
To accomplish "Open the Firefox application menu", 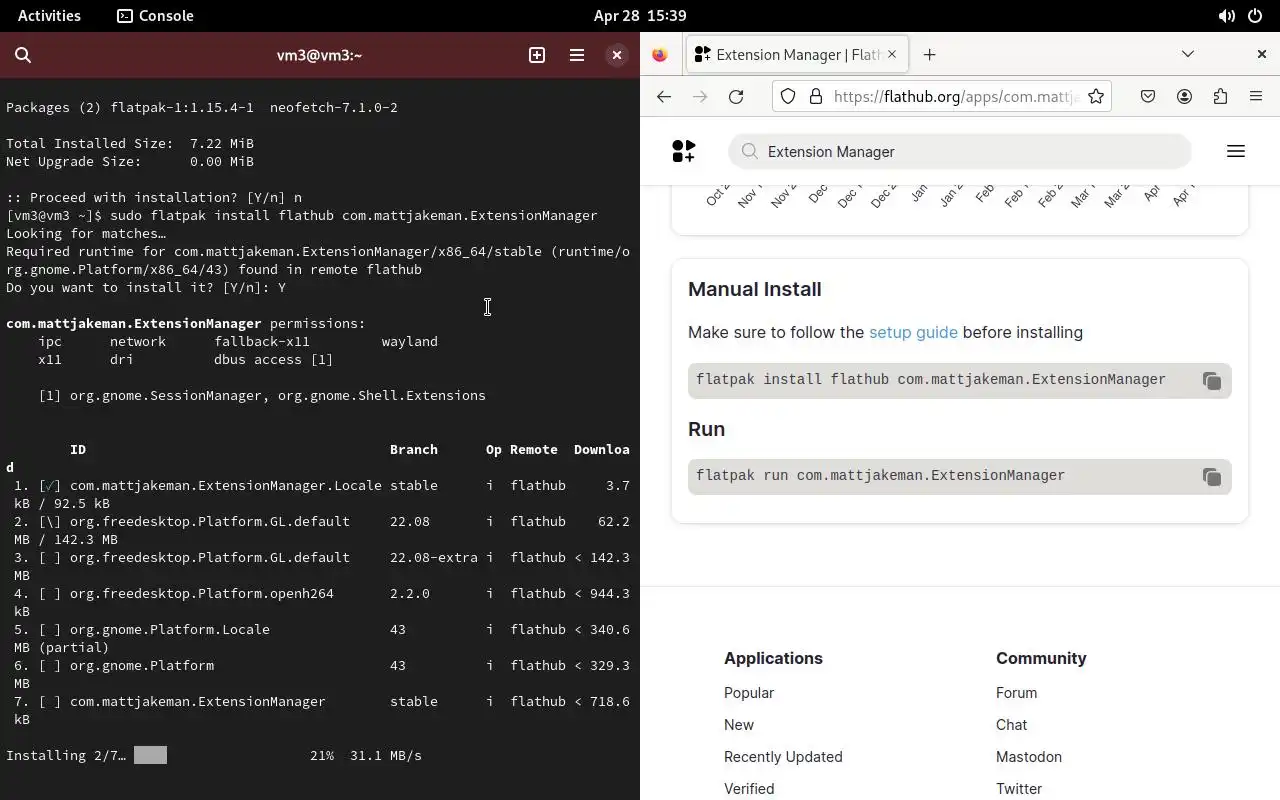I will 1256,96.
